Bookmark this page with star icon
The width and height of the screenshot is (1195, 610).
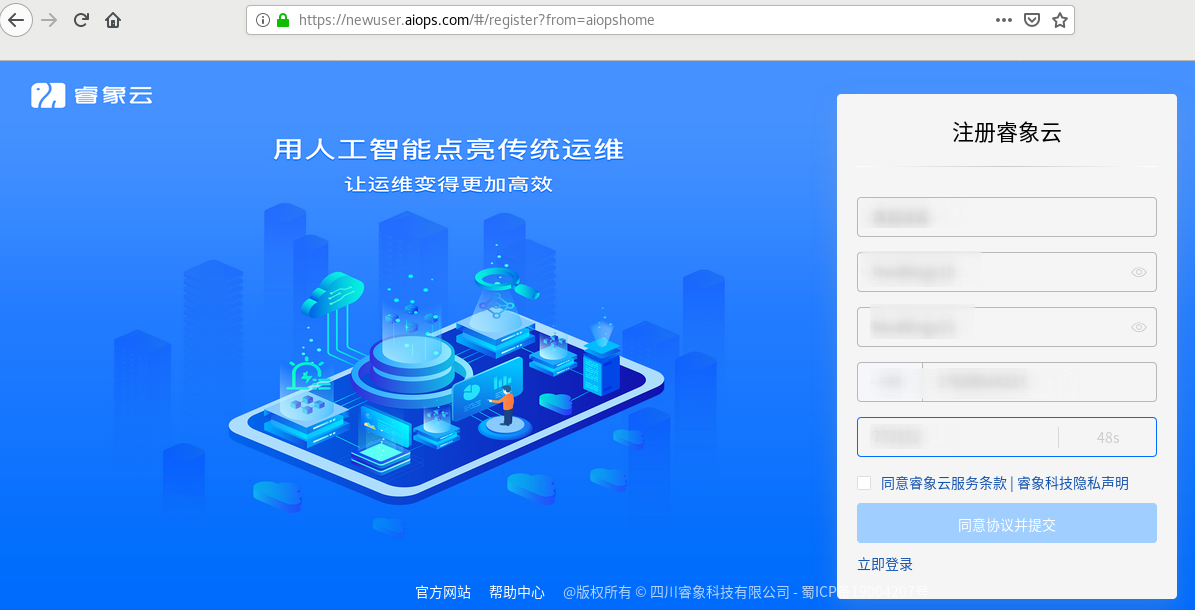pos(1059,21)
